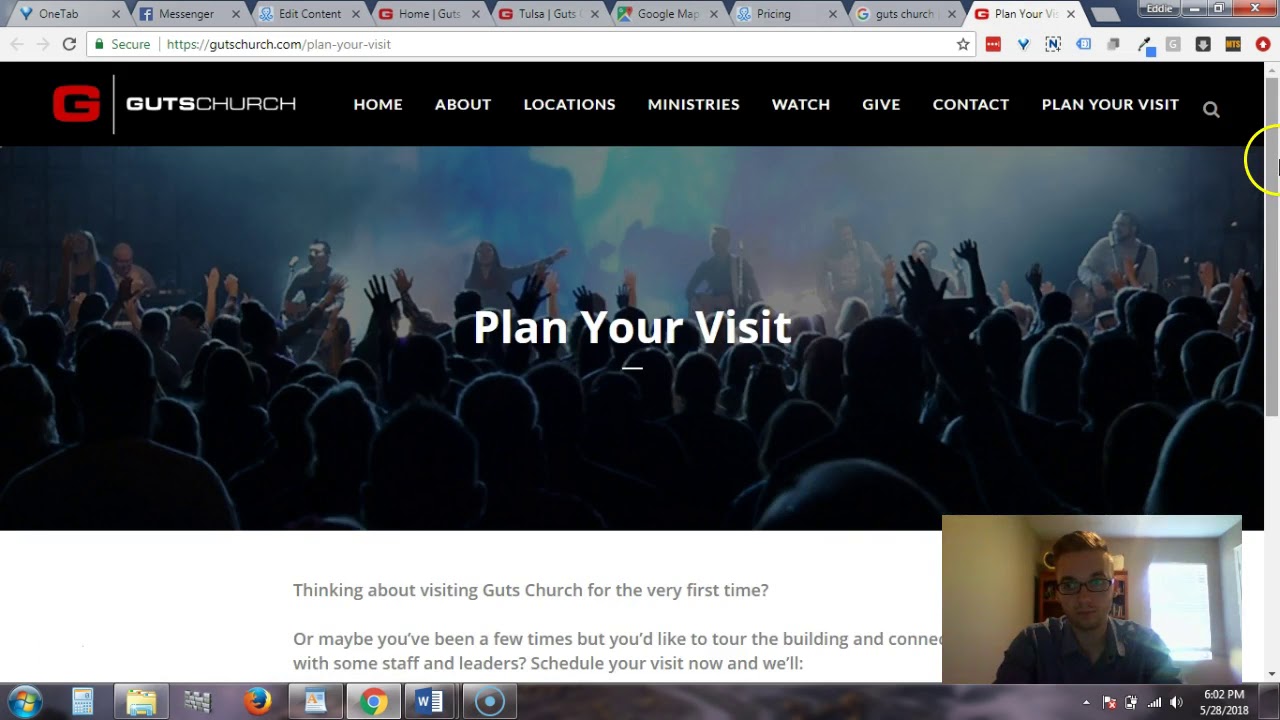Open the MINISTRIES navigation menu

click(693, 104)
